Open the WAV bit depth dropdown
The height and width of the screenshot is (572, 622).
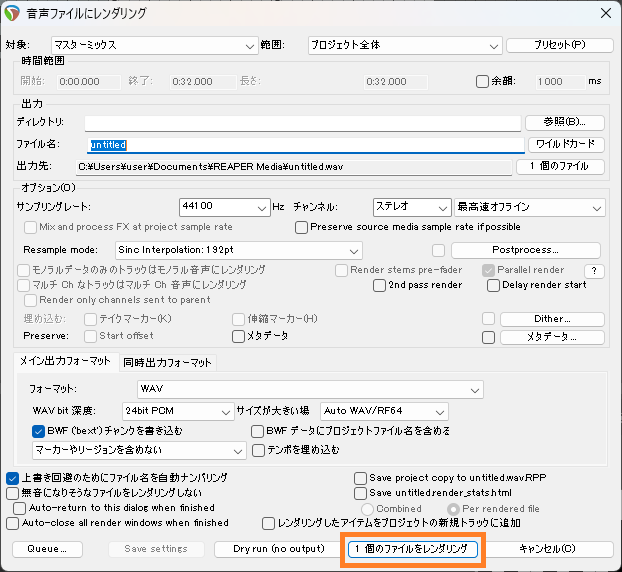177,411
